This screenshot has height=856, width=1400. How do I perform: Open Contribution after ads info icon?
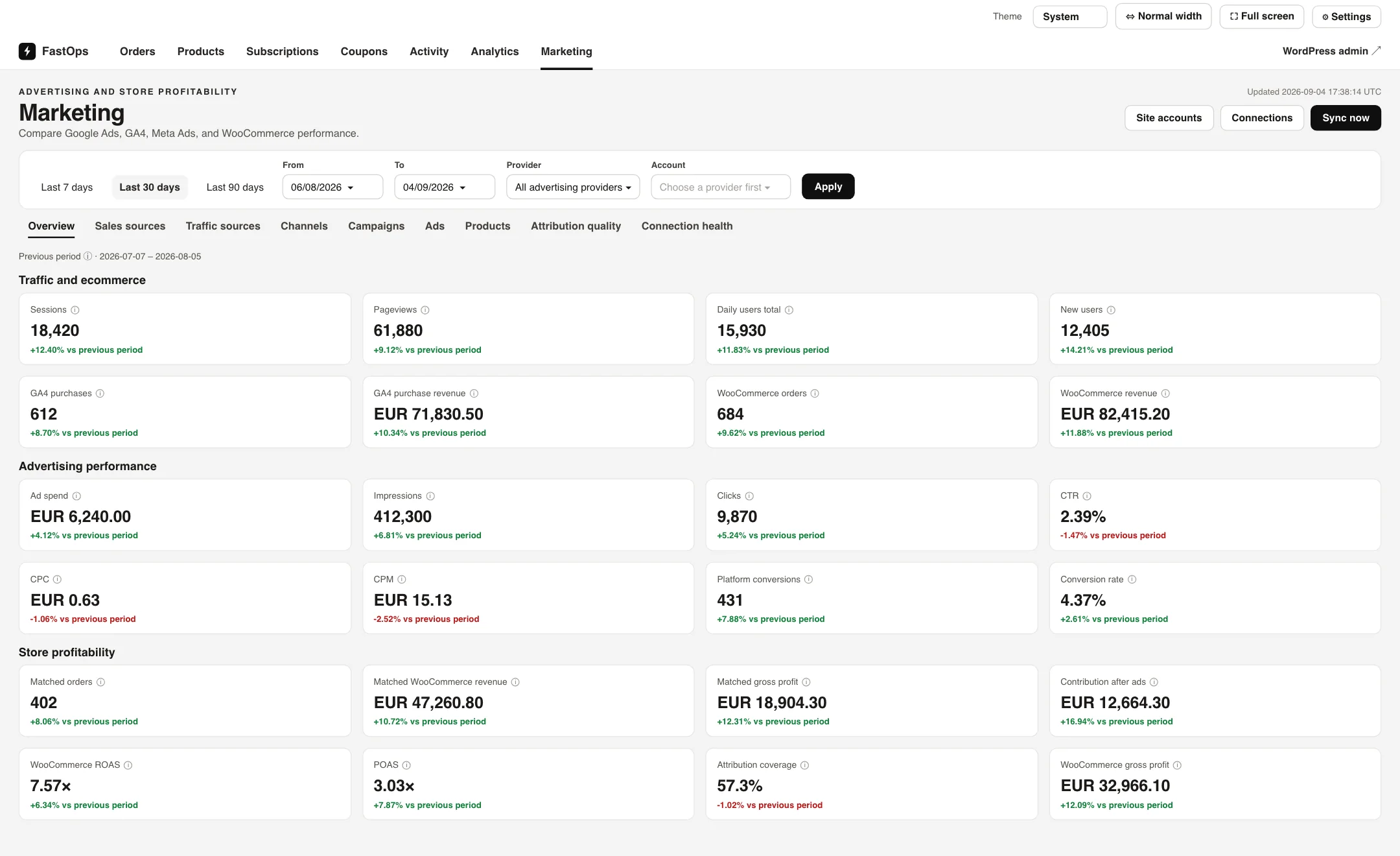1154,682
